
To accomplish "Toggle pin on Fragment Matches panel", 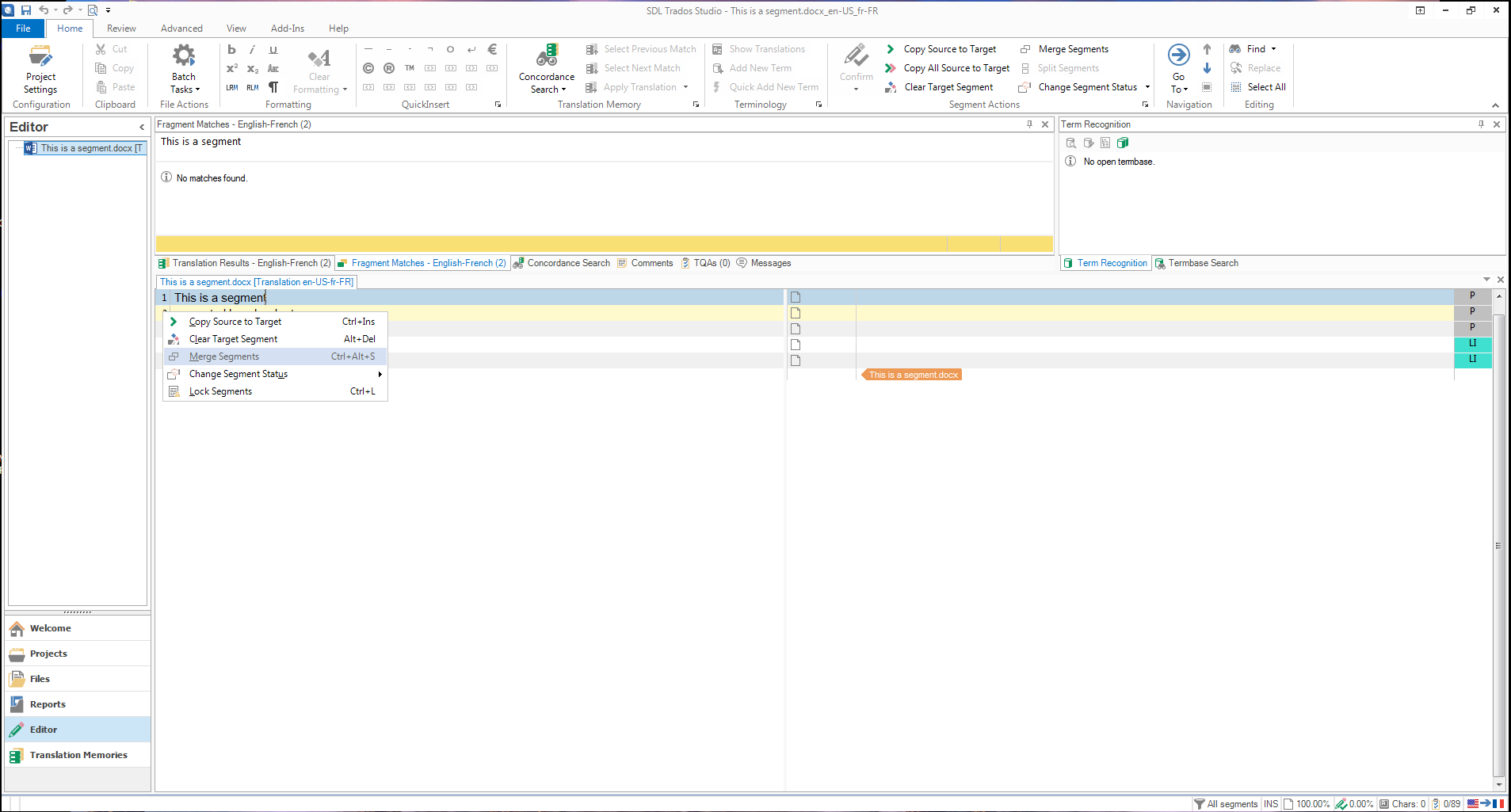I will (1029, 124).
